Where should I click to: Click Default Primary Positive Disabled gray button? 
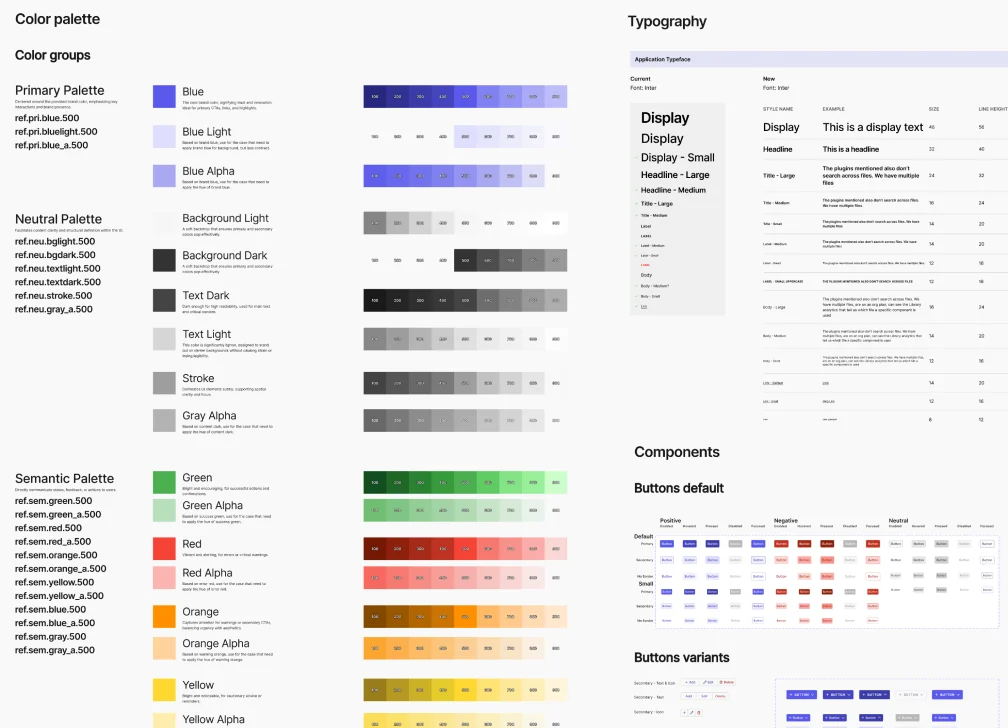point(735,543)
